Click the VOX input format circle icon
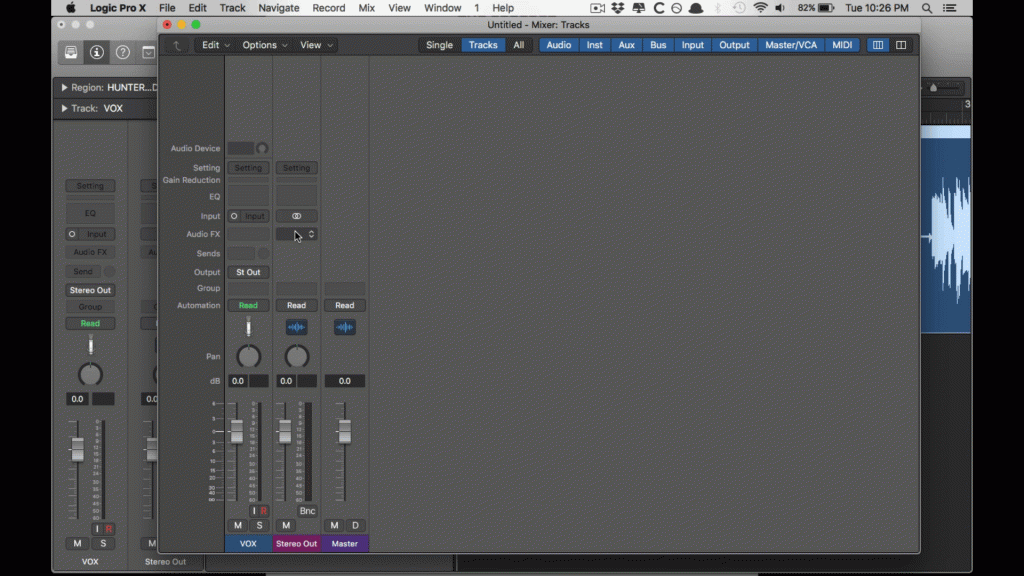The width and height of the screenshot is (1024, 576). point(234,216)
